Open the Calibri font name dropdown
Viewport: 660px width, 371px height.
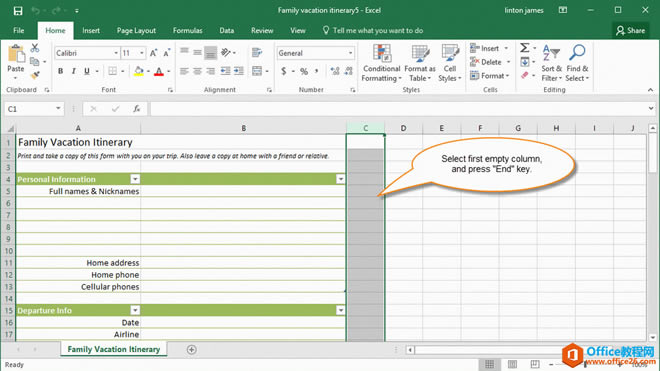(x=116, y=53)
